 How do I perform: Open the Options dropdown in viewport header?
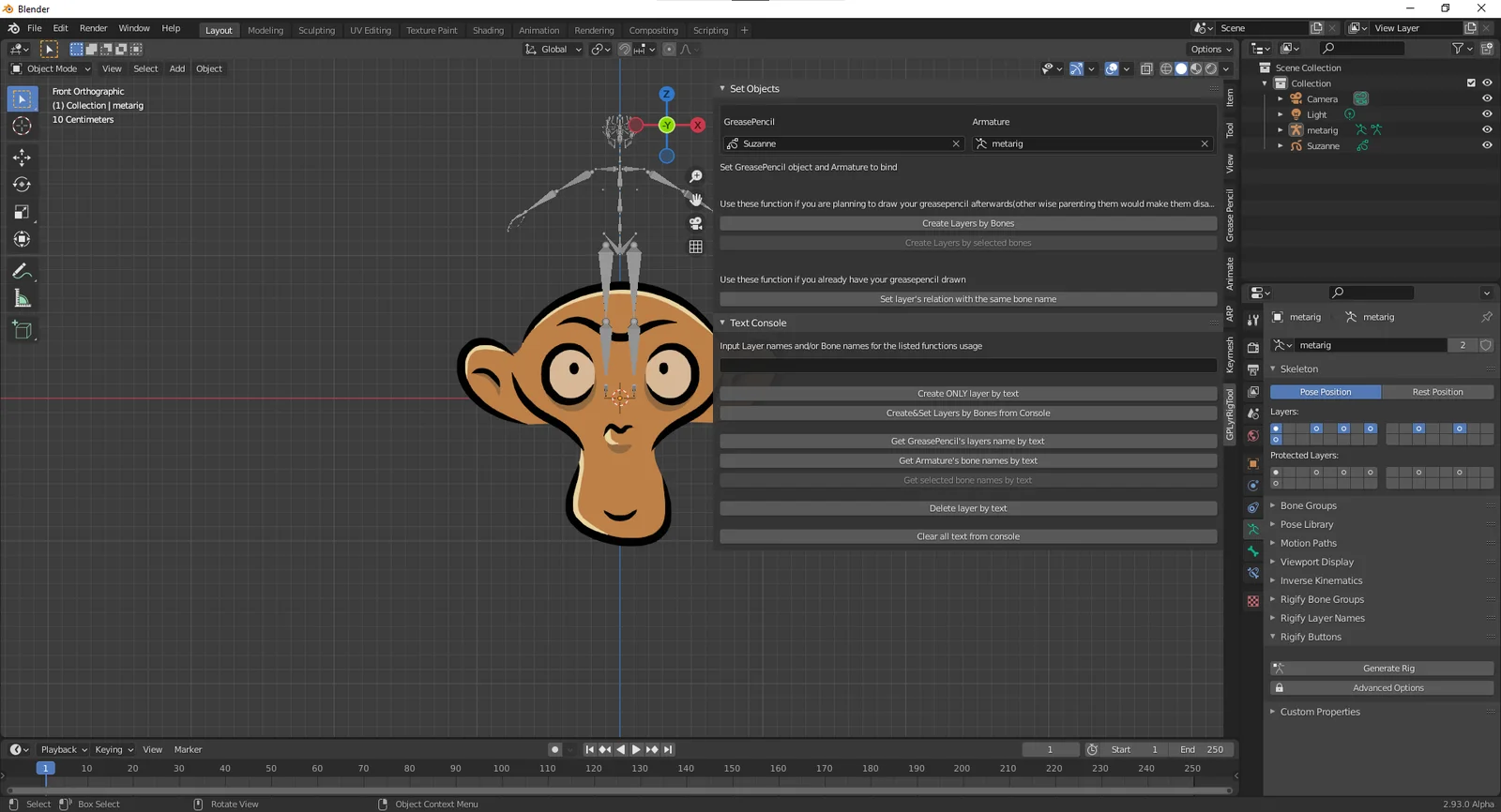1211,50
